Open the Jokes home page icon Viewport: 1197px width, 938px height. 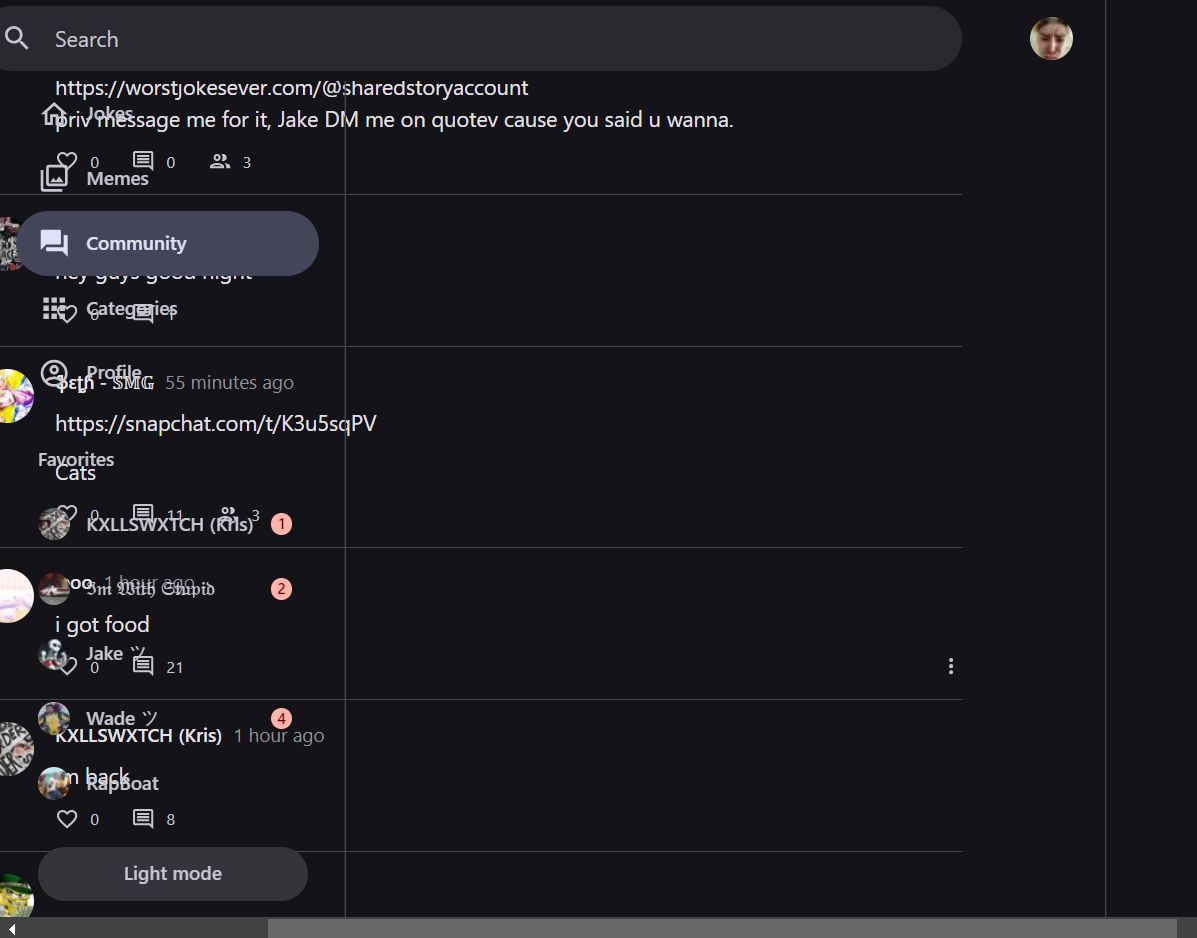coord(54,114)
